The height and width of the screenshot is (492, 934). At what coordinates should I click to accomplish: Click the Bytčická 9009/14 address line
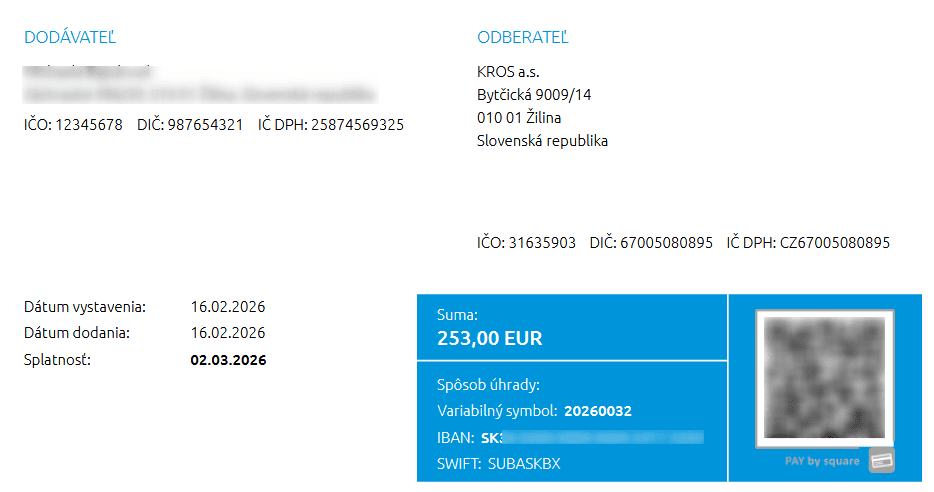[534, 95]
